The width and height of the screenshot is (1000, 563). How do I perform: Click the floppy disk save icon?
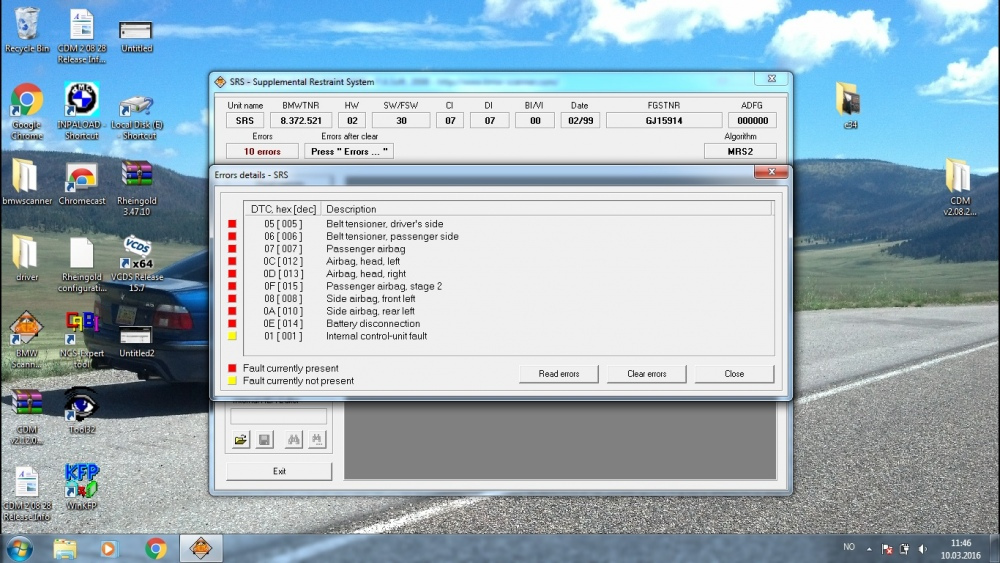pyautogui.click(x=265, y=440)
